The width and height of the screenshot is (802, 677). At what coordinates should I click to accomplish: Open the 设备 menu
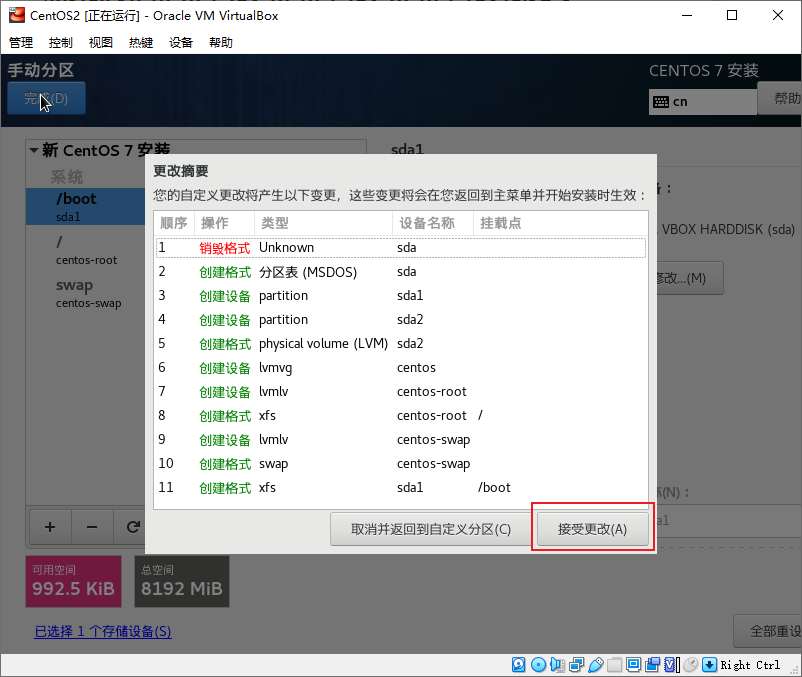181,42
